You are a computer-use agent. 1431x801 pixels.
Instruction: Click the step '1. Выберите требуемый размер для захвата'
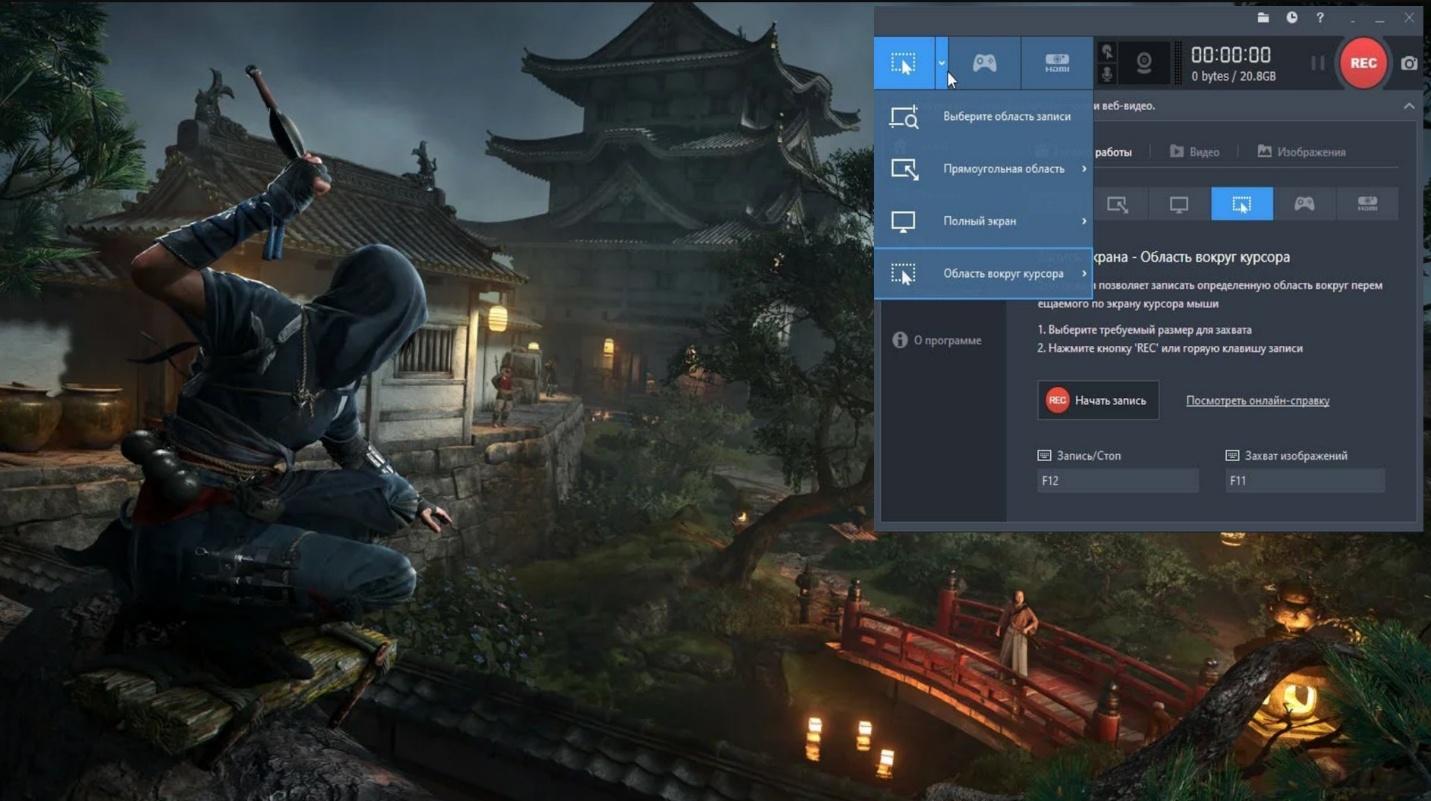pyautogui.click(x=1144, y=330)
